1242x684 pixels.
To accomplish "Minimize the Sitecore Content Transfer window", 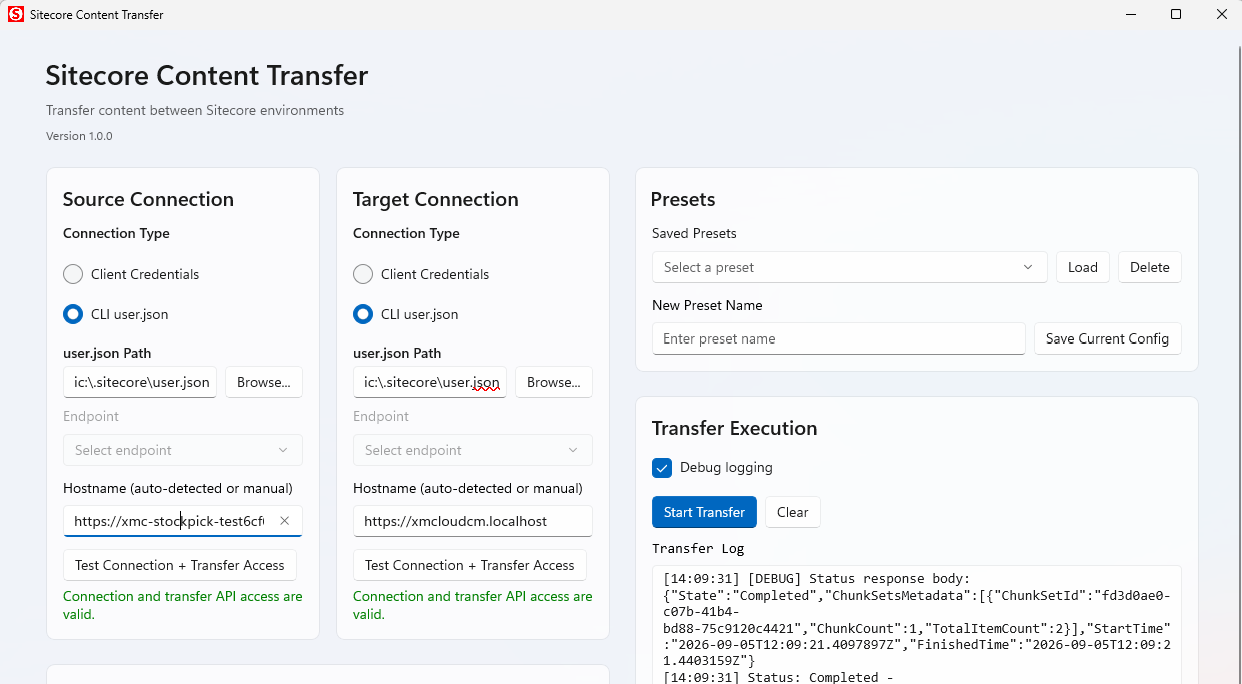I will coord(1131,14).
